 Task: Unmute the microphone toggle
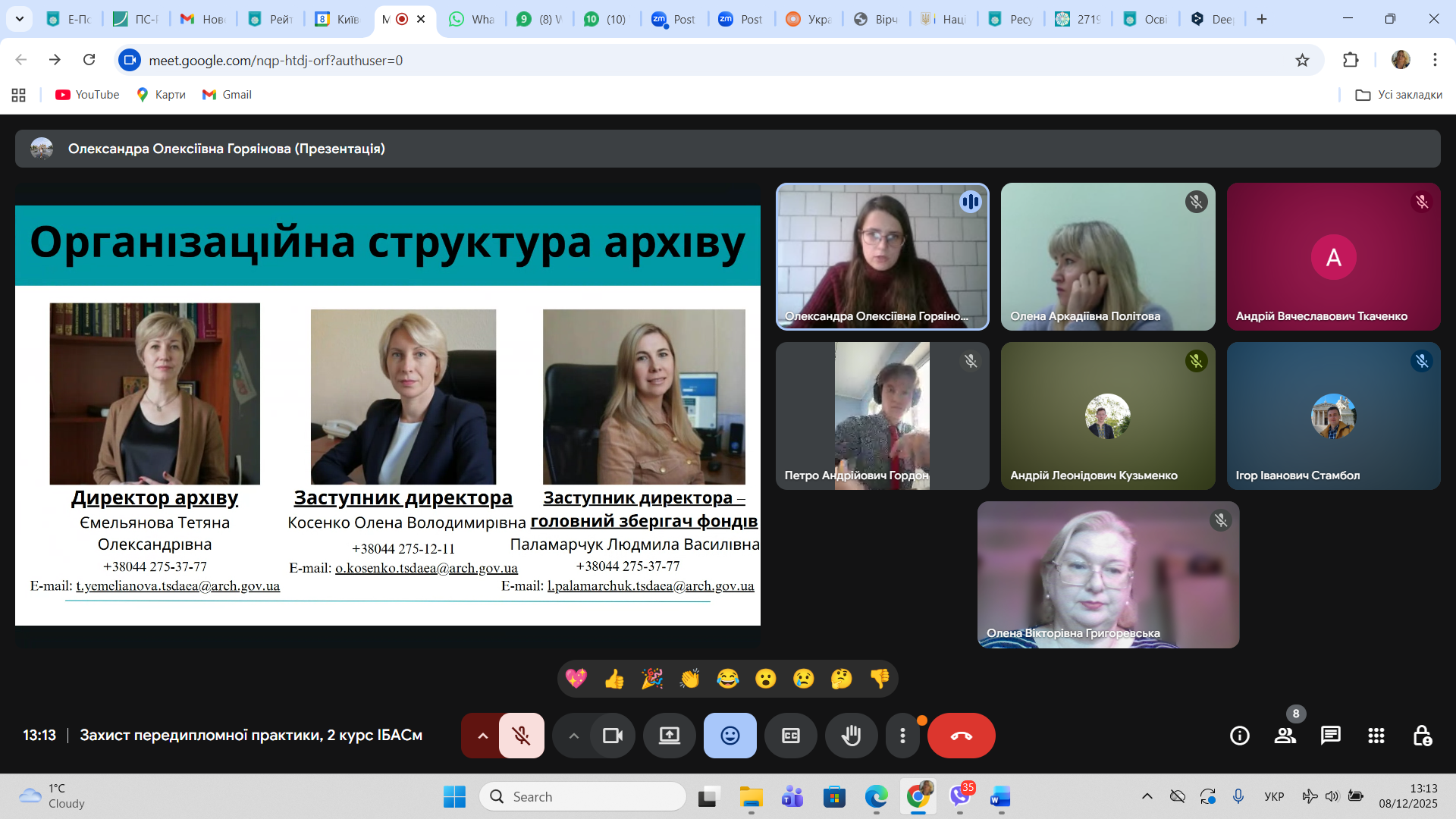pos(521,736)
